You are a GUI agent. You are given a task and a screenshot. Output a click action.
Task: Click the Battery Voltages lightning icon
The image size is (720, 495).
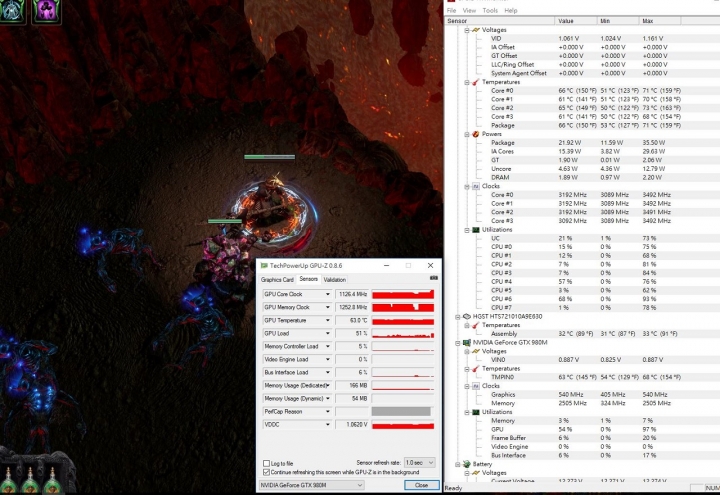click(476, 472)
